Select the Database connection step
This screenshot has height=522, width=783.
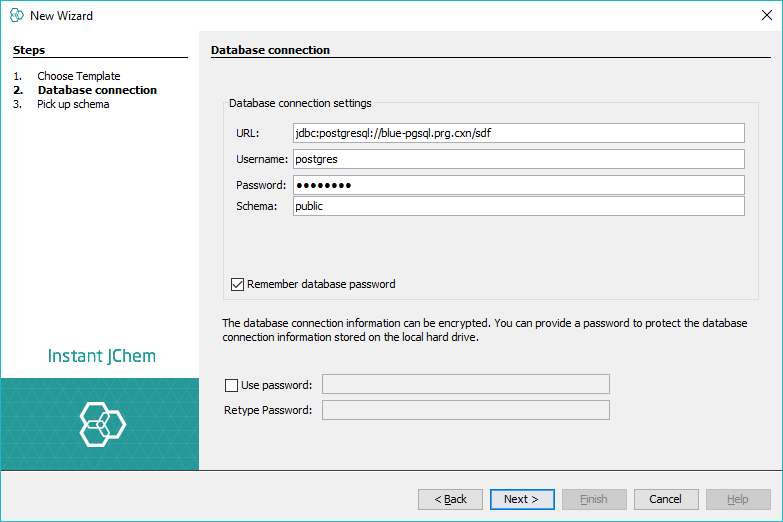pos(97,90)
